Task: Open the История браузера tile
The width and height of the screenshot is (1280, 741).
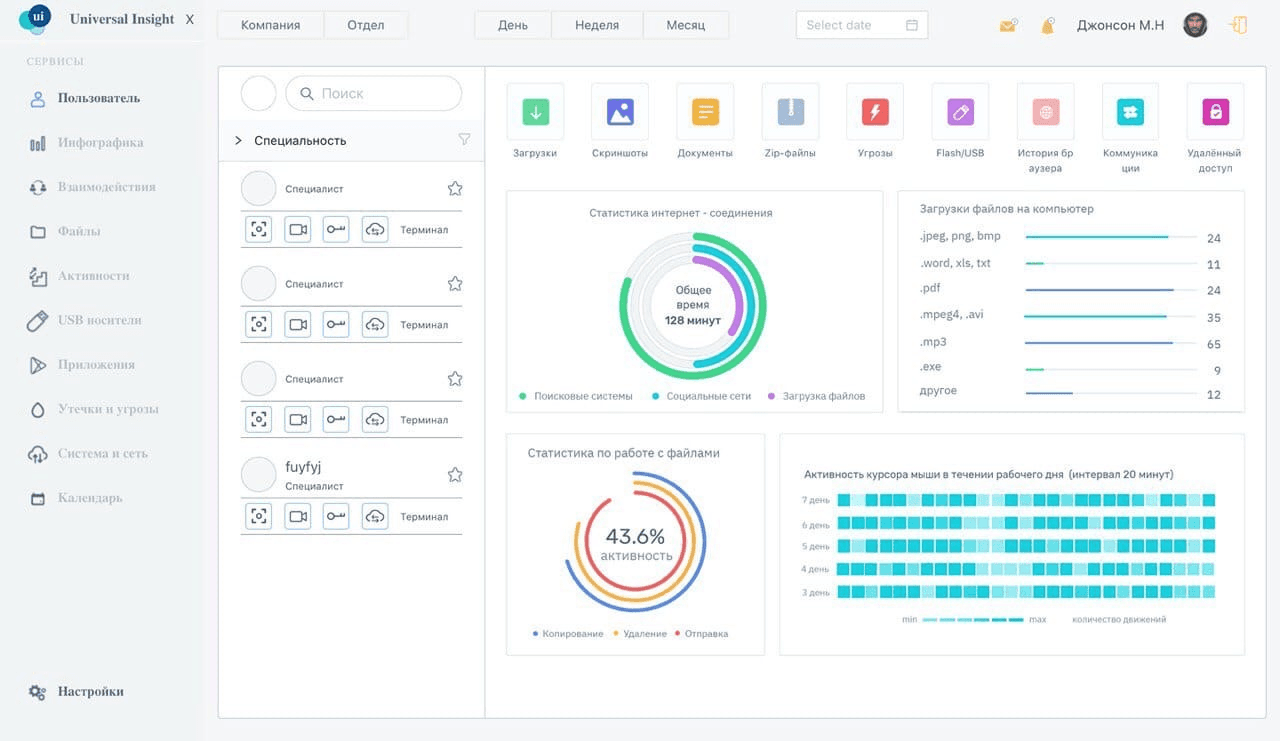Action: [x=1045, y=112]
